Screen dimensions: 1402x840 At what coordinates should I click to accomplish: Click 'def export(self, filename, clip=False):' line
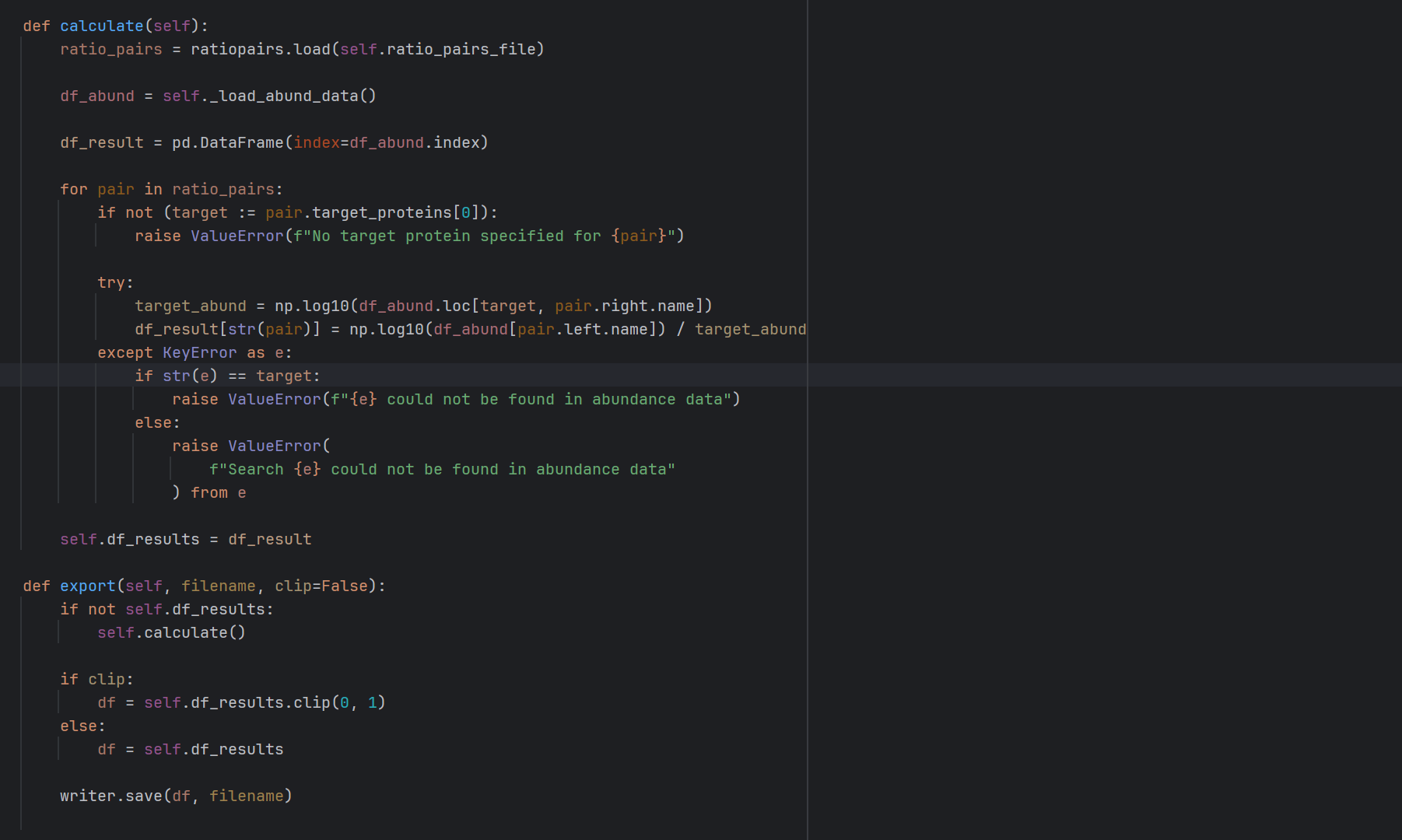pyautogui.click(x=205, y=586)
